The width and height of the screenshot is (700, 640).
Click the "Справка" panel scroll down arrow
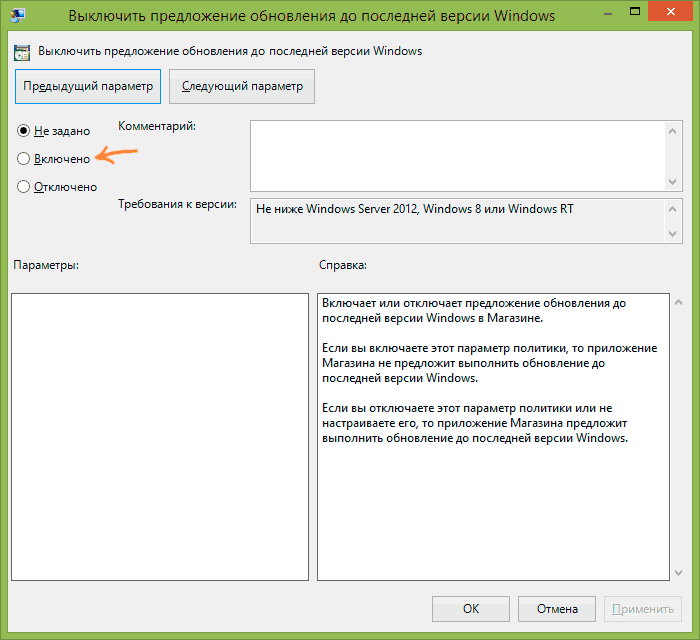[679, 573]
